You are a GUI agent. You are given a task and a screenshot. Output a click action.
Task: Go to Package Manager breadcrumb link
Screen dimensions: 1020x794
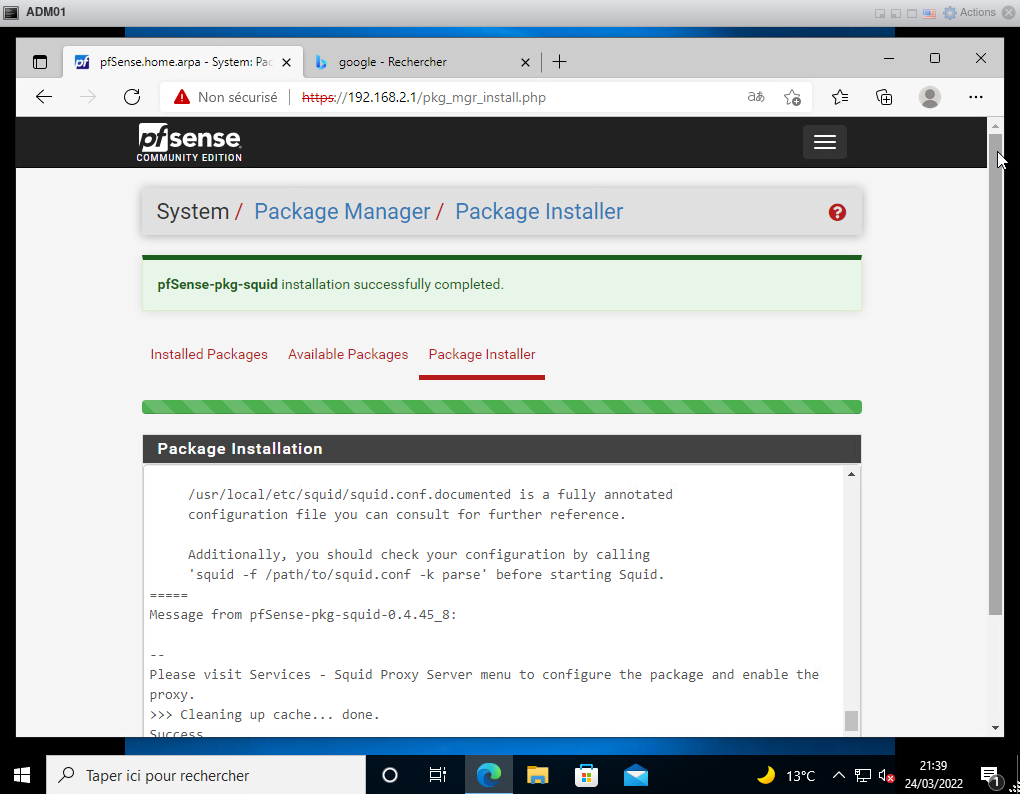342,212
